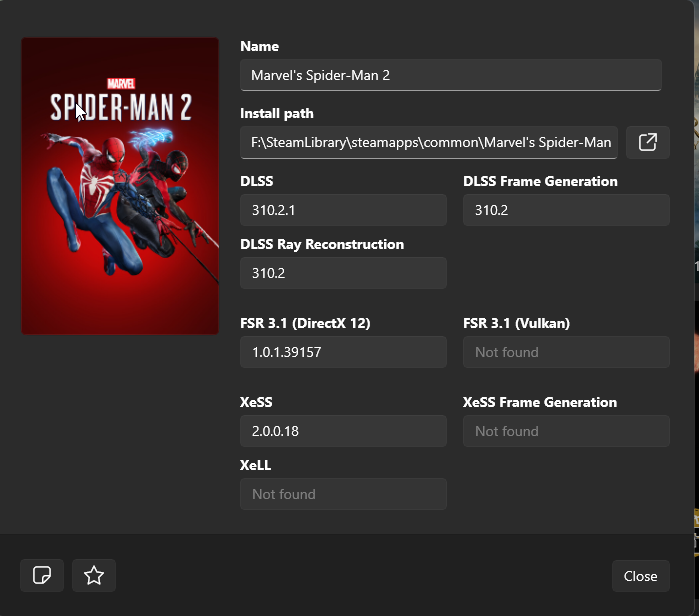Click the XeLL Not found box
Image resolution: width=699 pixels, height=616 pixels.
click(x=343, y=494)
